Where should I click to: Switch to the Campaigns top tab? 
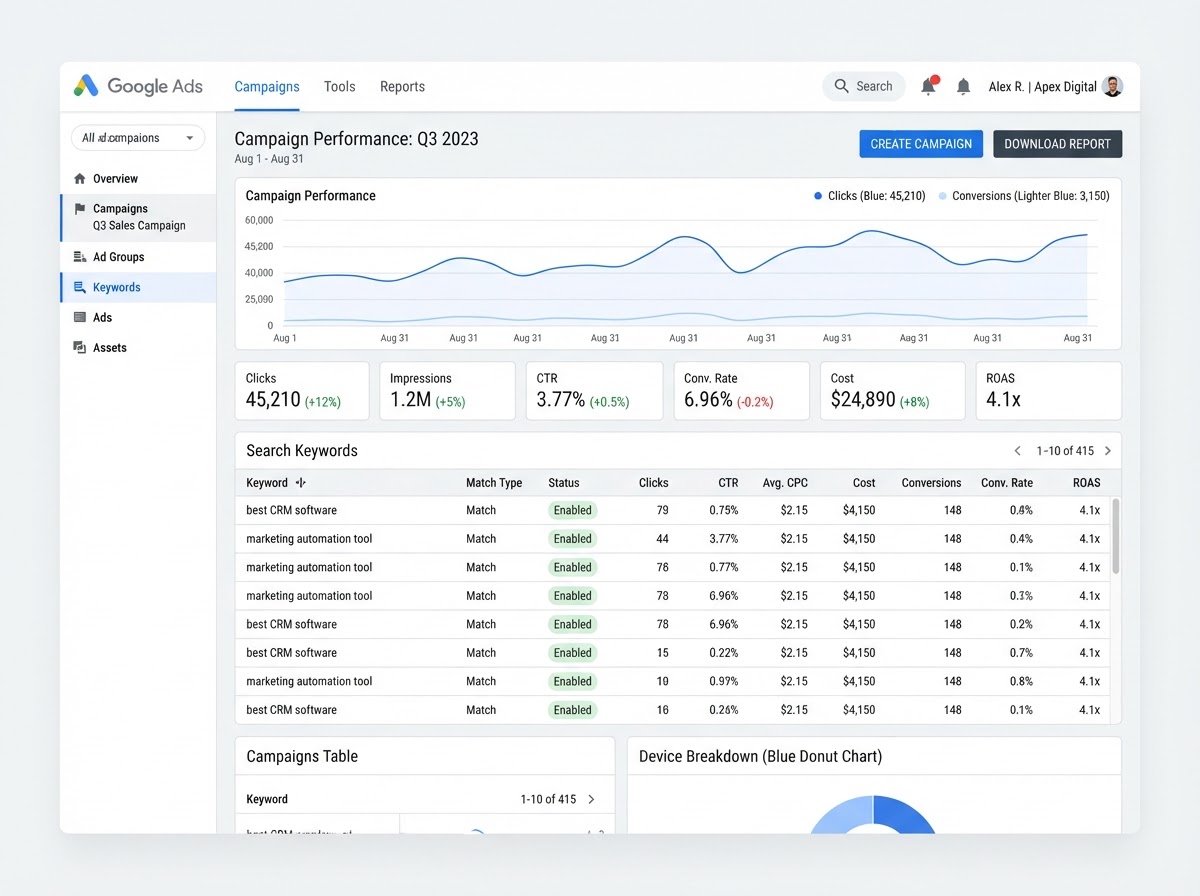[267, 87]
